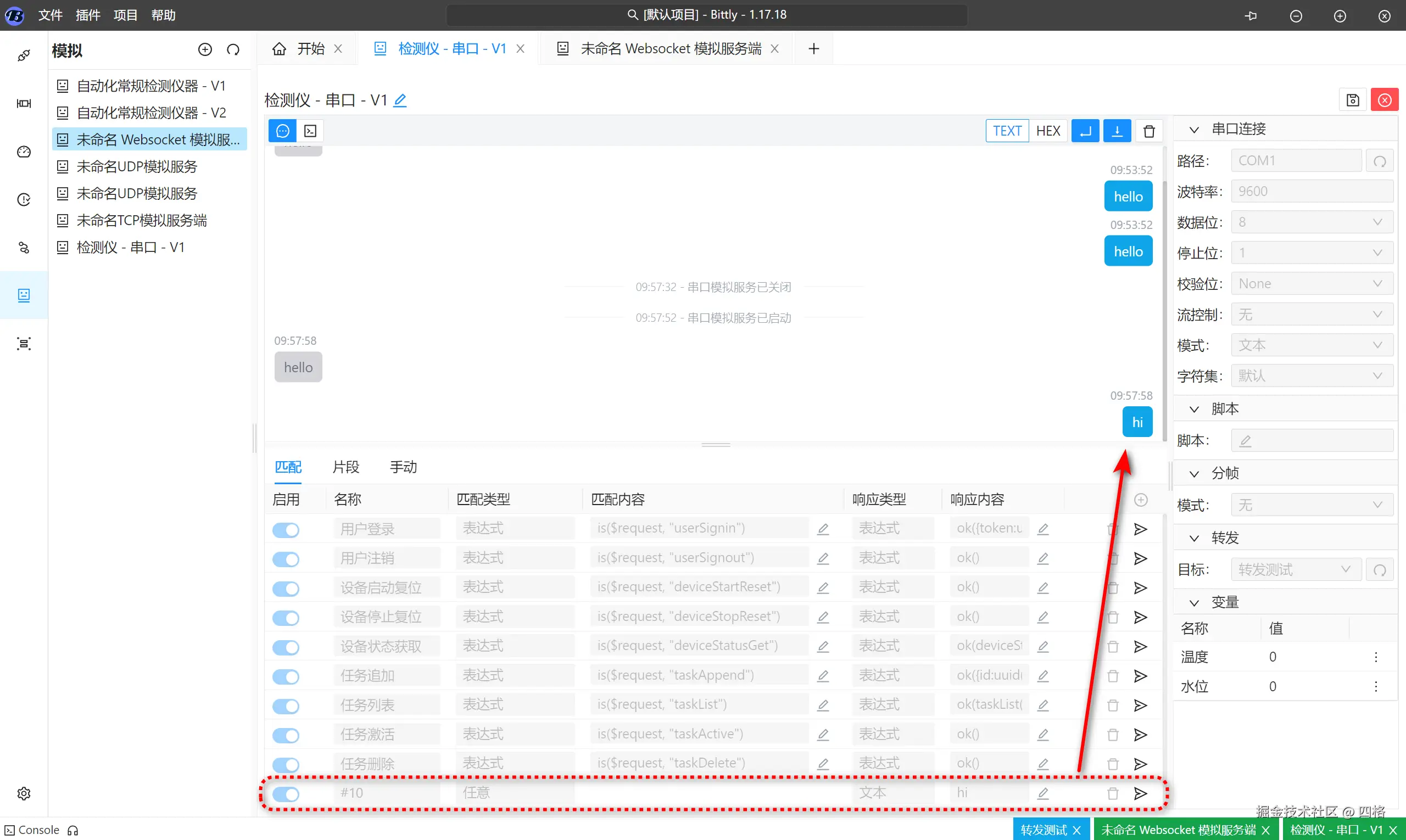Delete the 任务列表 match rule
The image size is (1406, 840).
[x=1112, y=705]
